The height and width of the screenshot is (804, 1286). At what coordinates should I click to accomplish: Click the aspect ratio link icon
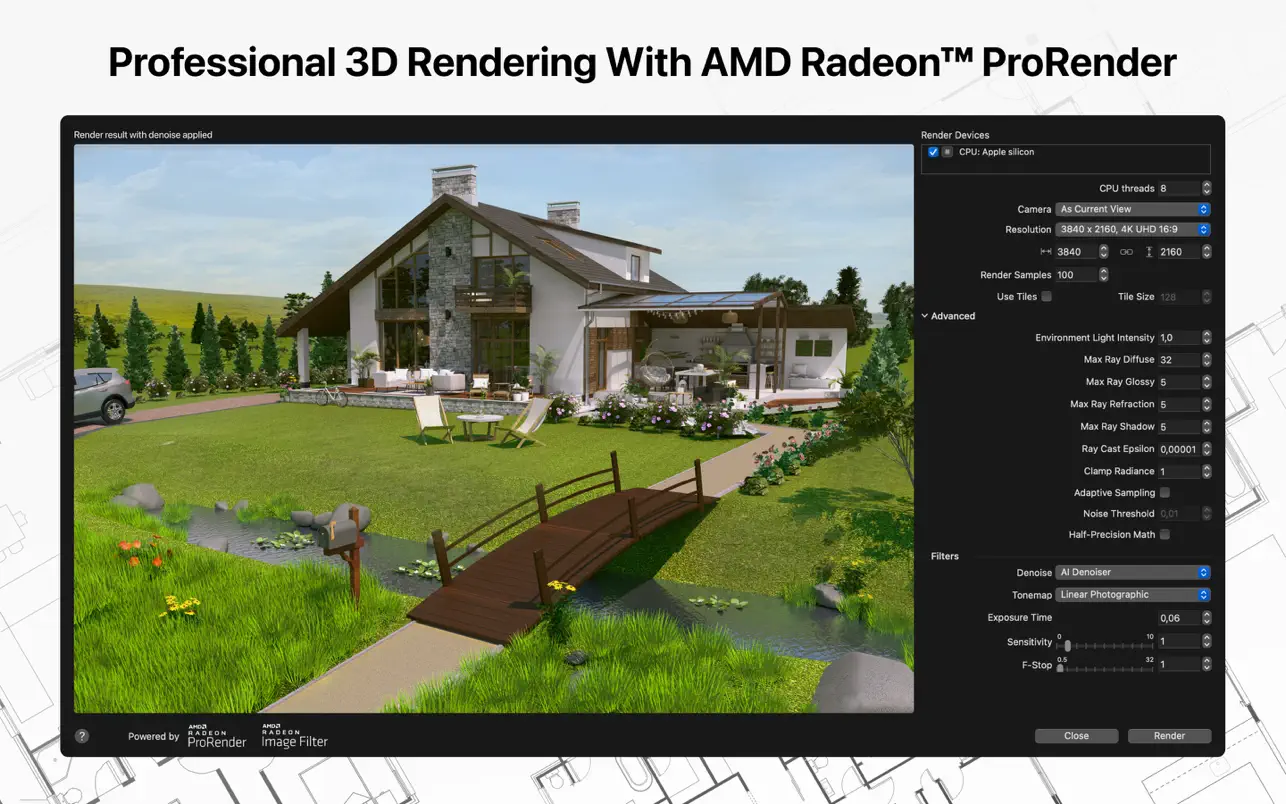pyautogui.click(x=1126, y=252)
